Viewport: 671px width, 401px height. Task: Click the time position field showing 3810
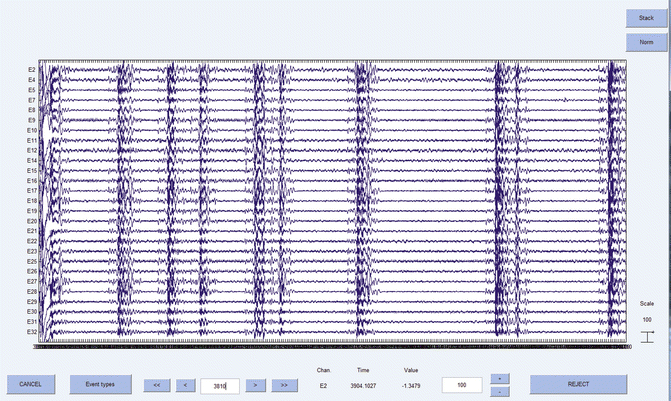(x=220, y=384)
